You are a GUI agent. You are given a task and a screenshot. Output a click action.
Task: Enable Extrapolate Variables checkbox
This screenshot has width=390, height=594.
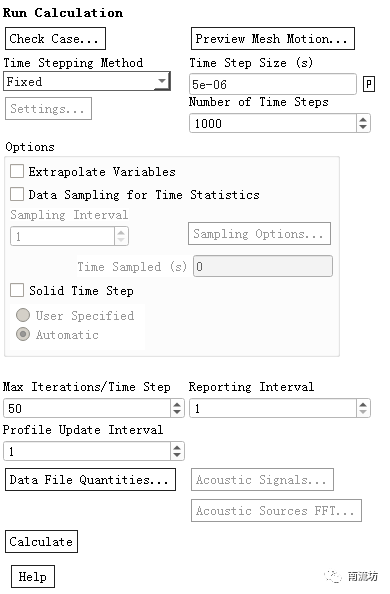click(17, 171)
